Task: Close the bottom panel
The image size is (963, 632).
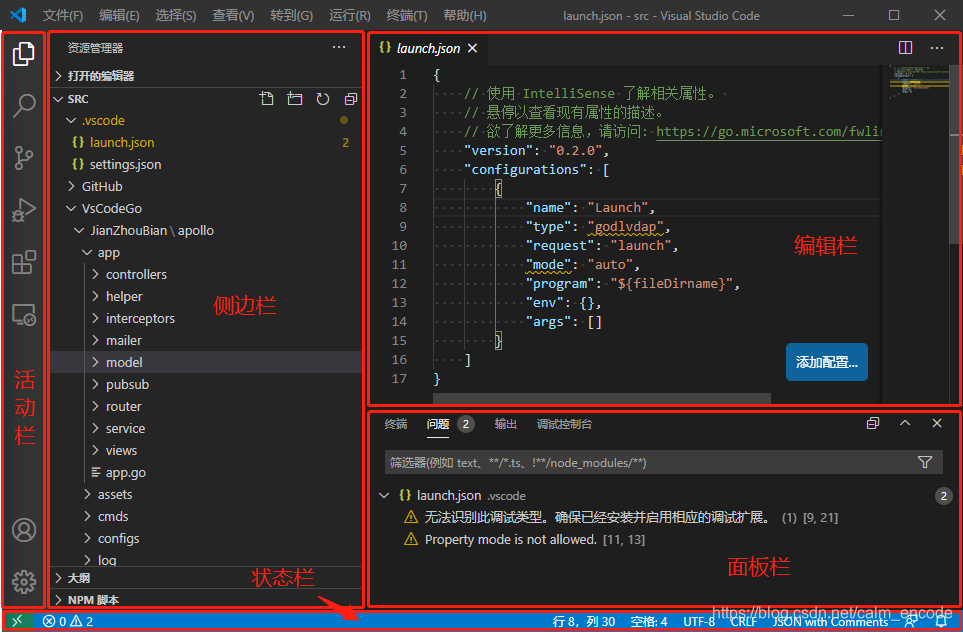Action: (937, 423)
